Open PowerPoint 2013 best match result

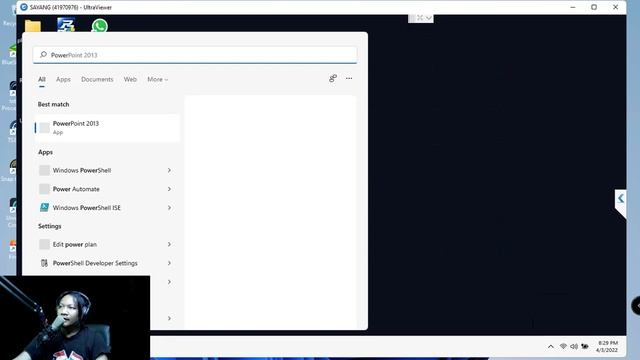[107, 128]
